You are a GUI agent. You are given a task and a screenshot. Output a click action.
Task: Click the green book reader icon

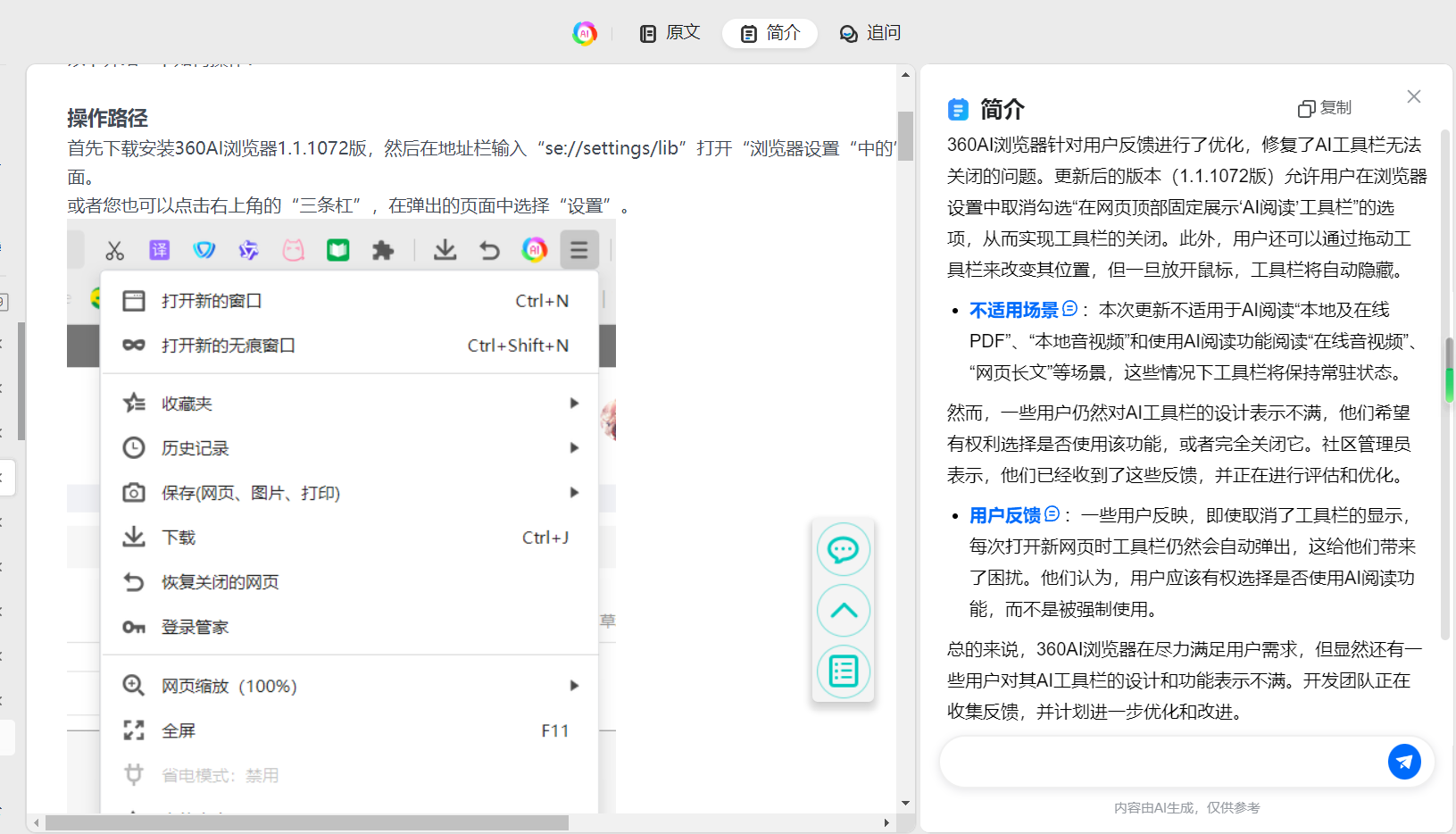pos(337,250)
